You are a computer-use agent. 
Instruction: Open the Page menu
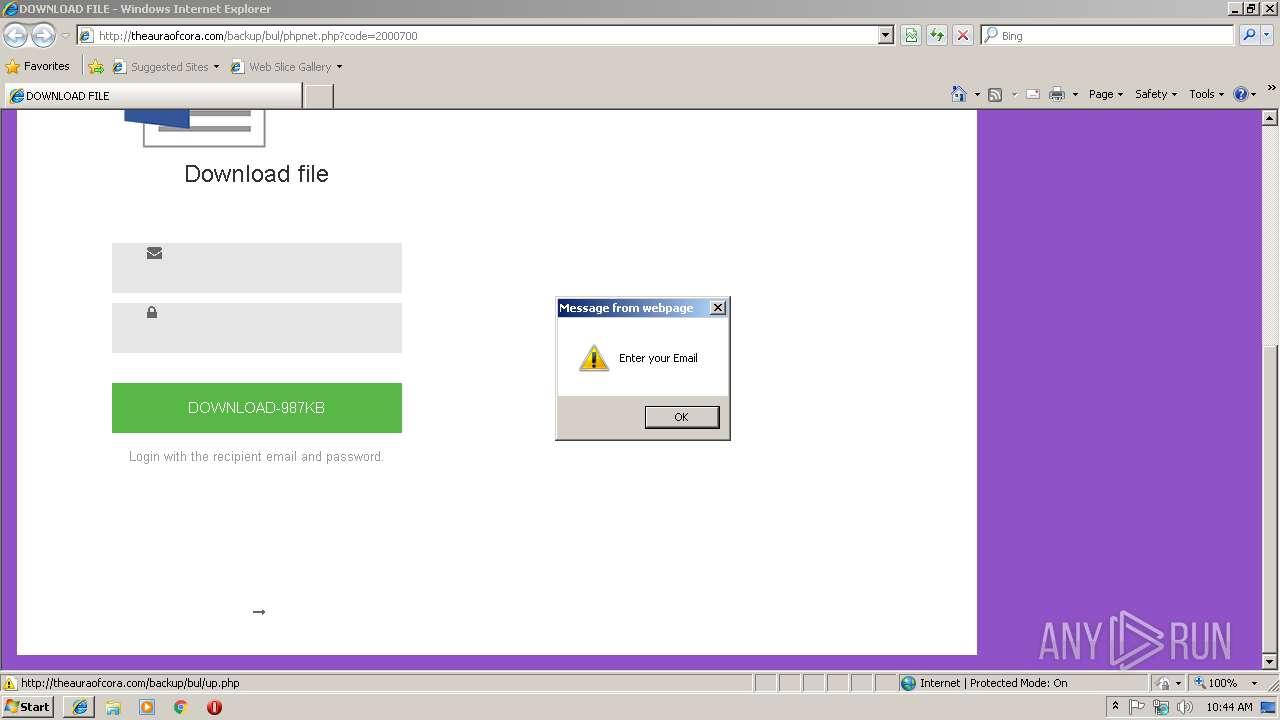pos(1106,94)
